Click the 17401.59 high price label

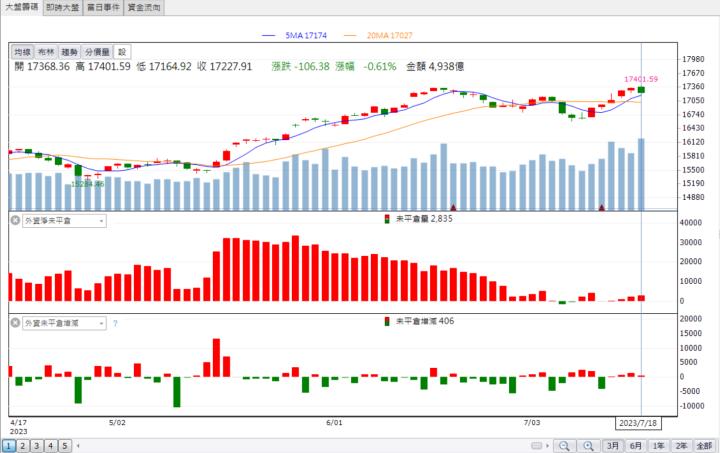click(x=641, y=79)
